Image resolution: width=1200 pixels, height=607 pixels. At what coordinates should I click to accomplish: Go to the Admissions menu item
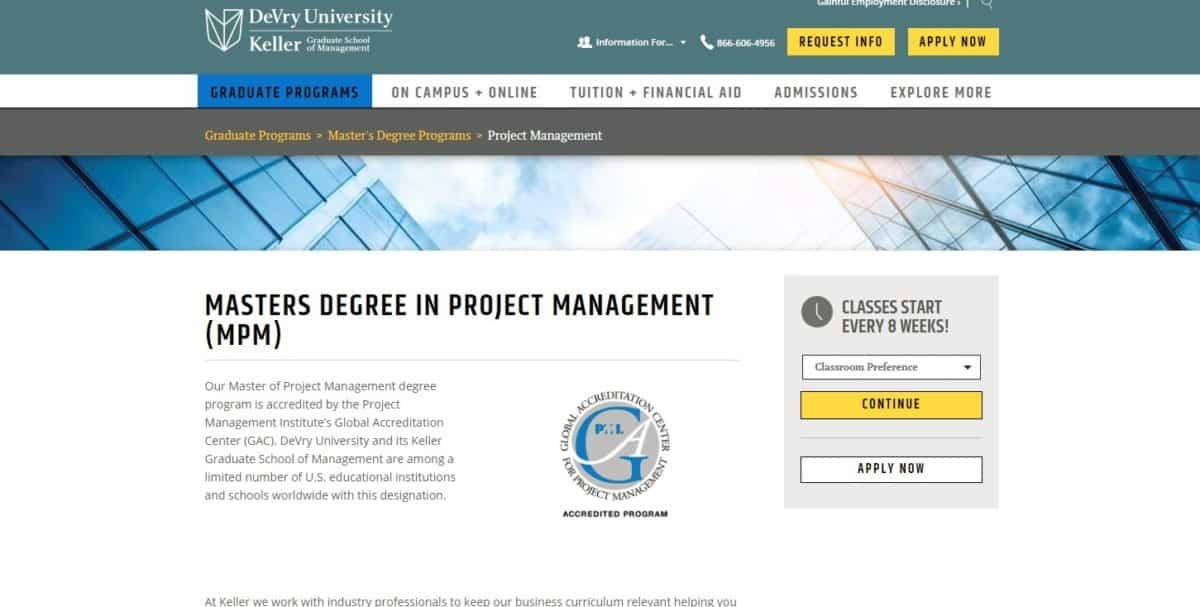point(815,92)
